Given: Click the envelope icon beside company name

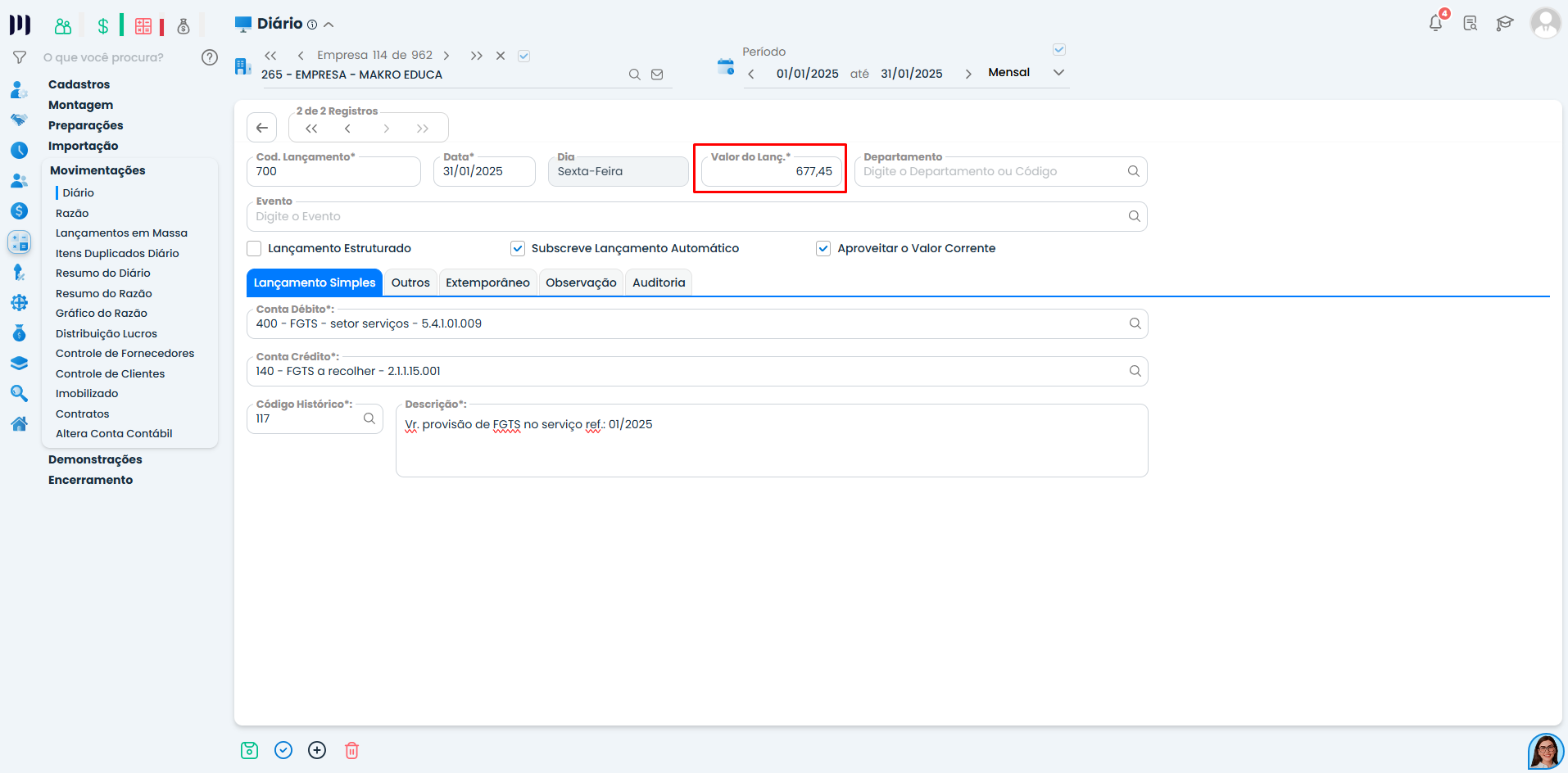Looking at the screenshot, I should 657,75.
